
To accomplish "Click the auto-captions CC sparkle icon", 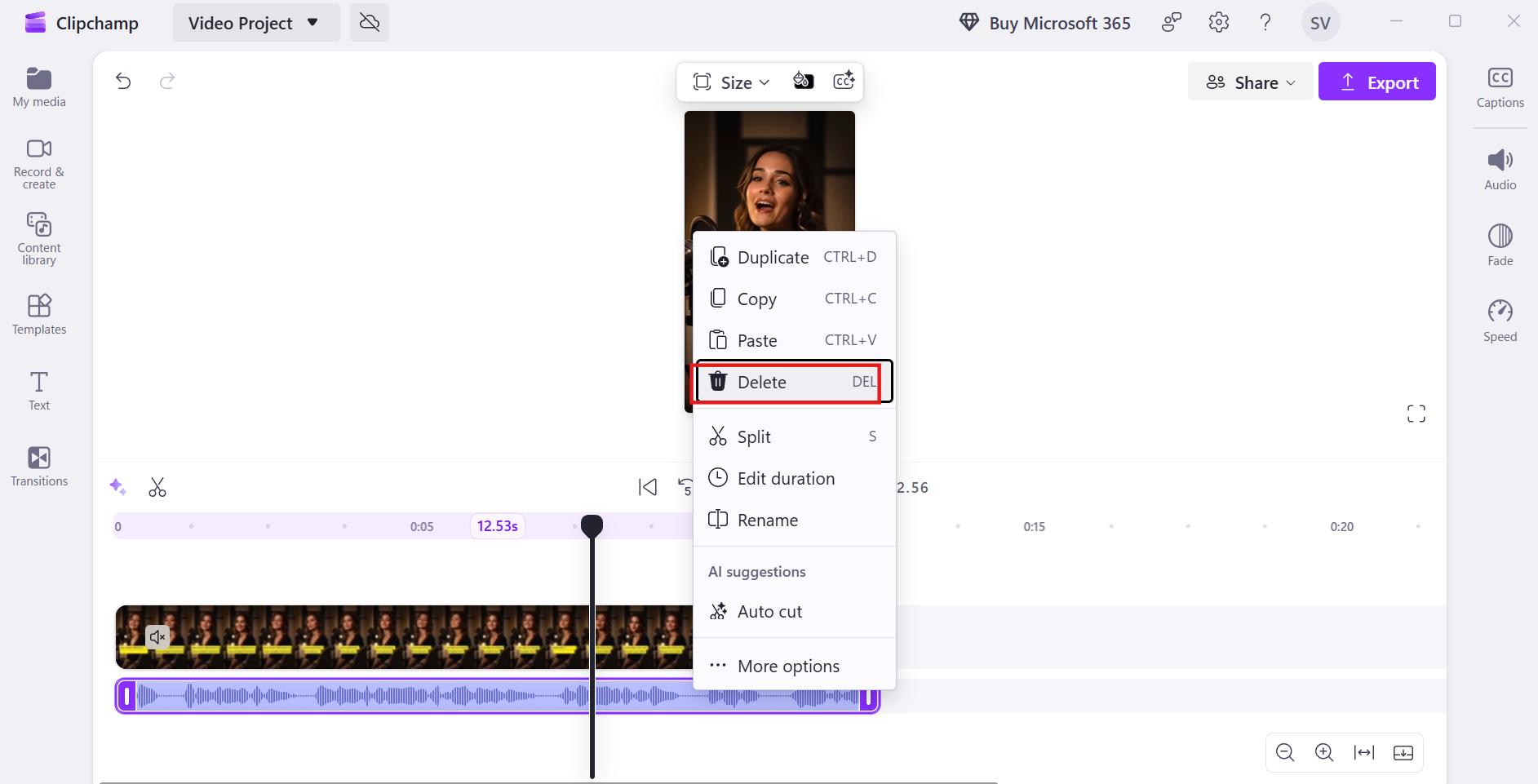I will tap(844, 81).
